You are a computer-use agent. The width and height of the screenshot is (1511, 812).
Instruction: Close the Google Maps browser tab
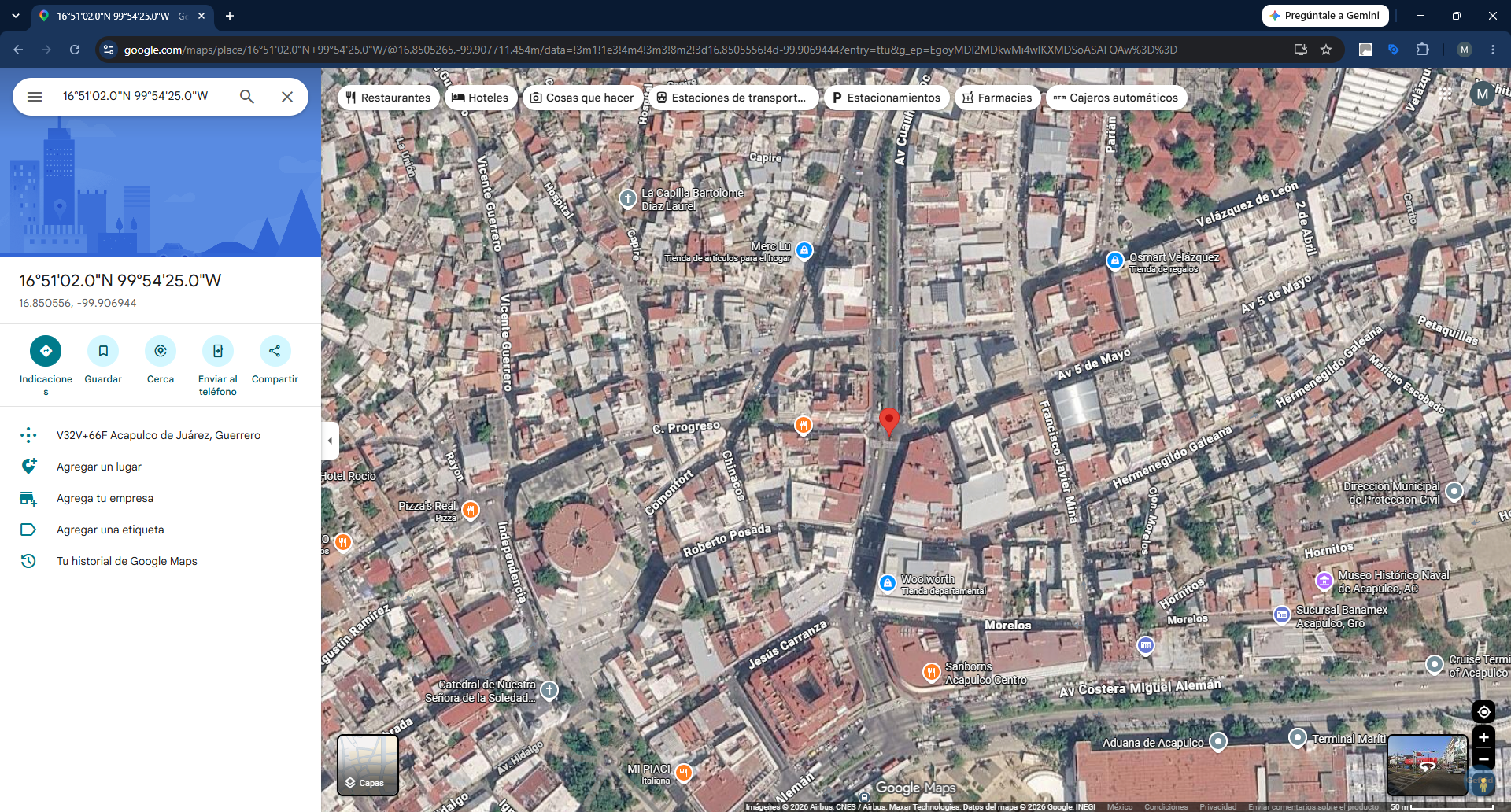pos(201,16)
